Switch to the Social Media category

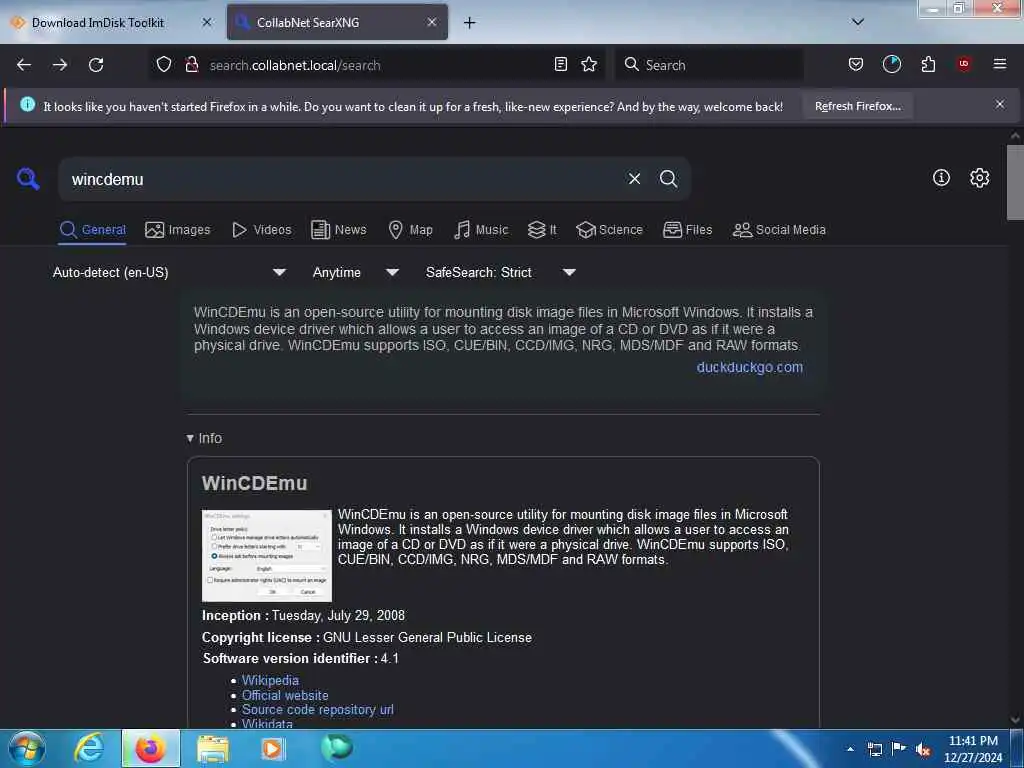(779, 230)
